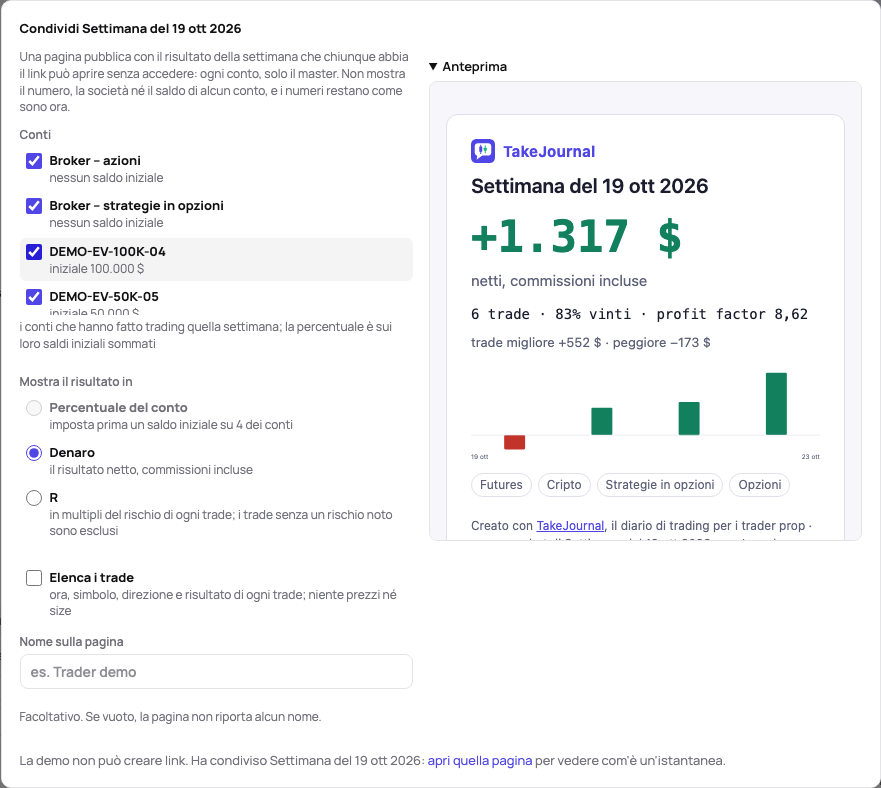Click the Opzioni tag chip
This screenshot has height=788, width=881.
point(760,485)
